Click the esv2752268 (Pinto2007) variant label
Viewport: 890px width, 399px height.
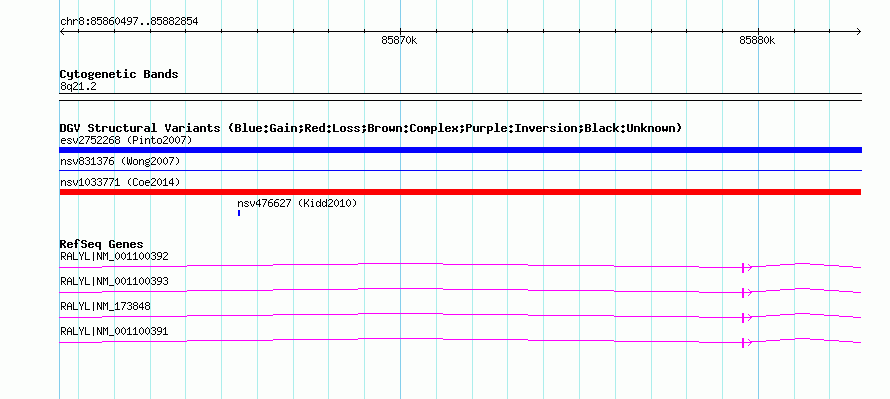(126, 140)
